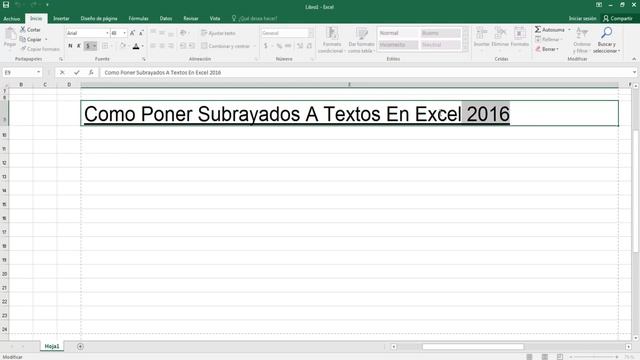Click the percent style icon
The width and height of the screenshot is (640, 360).
tap(279, 46)
